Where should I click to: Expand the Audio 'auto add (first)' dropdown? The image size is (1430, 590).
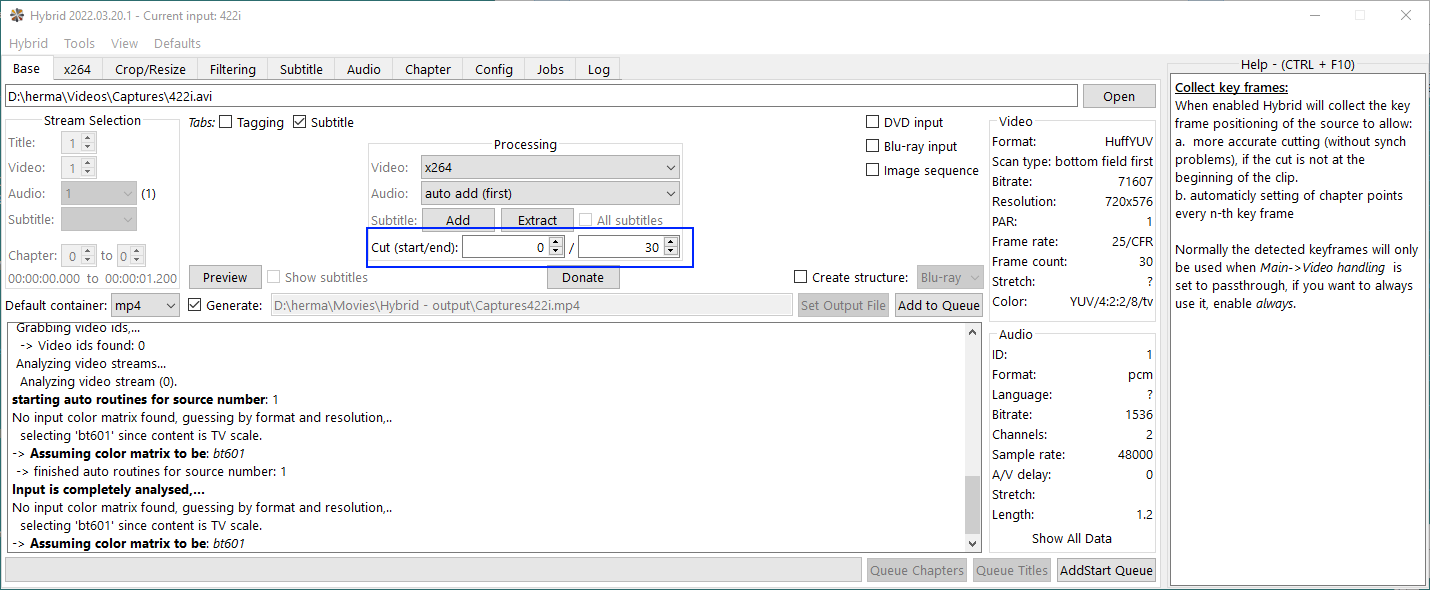click(551, 193)
